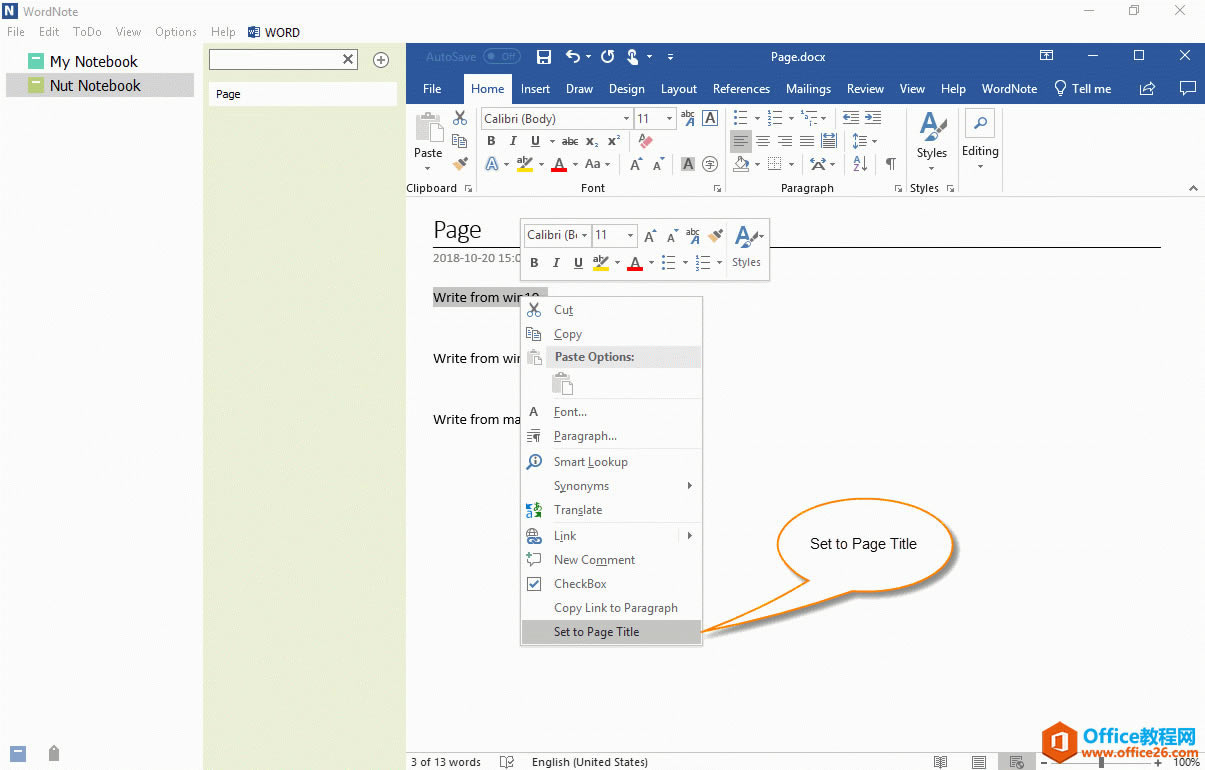Viewport: 1205px width, 770px height.
Task: Switch to the Insert ribbon tab
Action: (535, 89)
